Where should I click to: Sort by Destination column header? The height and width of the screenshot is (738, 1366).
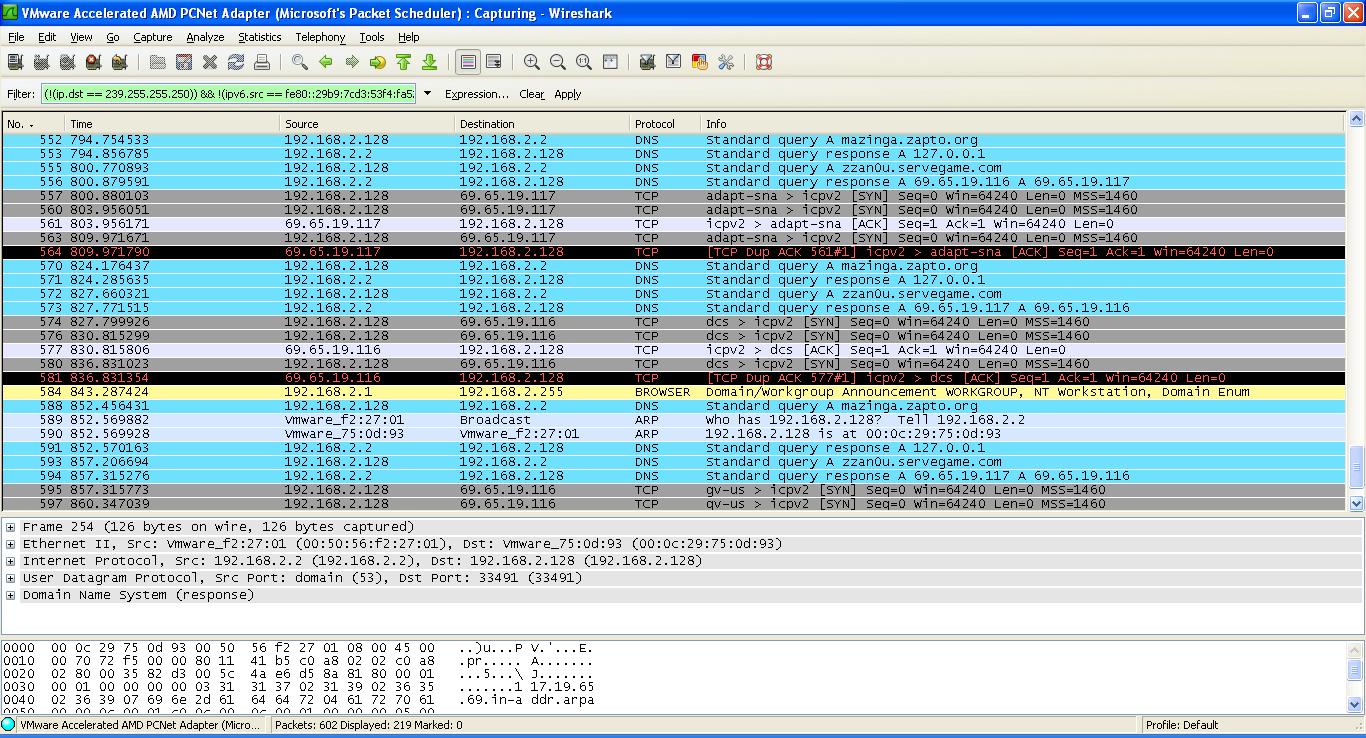pos(542,124)
